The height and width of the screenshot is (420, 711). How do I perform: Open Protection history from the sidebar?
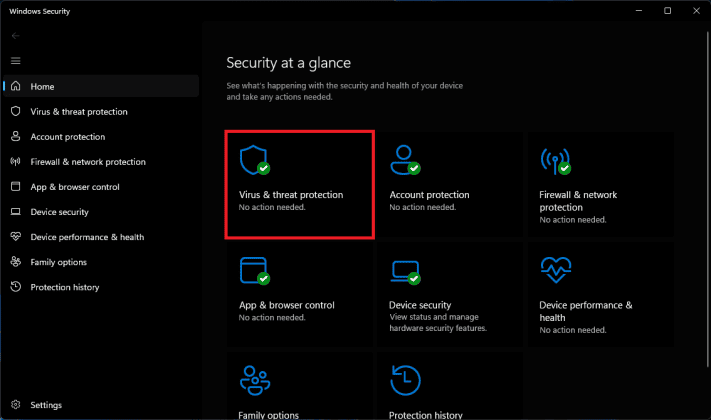click(x=64, y=287)
